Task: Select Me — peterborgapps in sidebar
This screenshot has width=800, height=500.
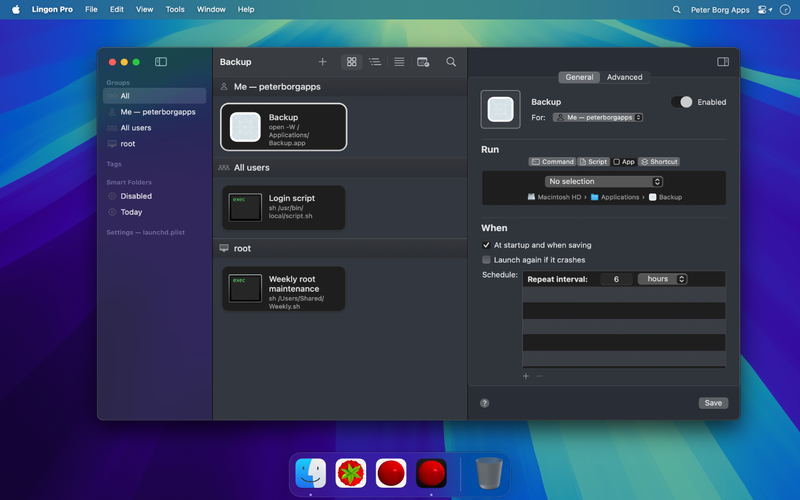Action: 155,112
